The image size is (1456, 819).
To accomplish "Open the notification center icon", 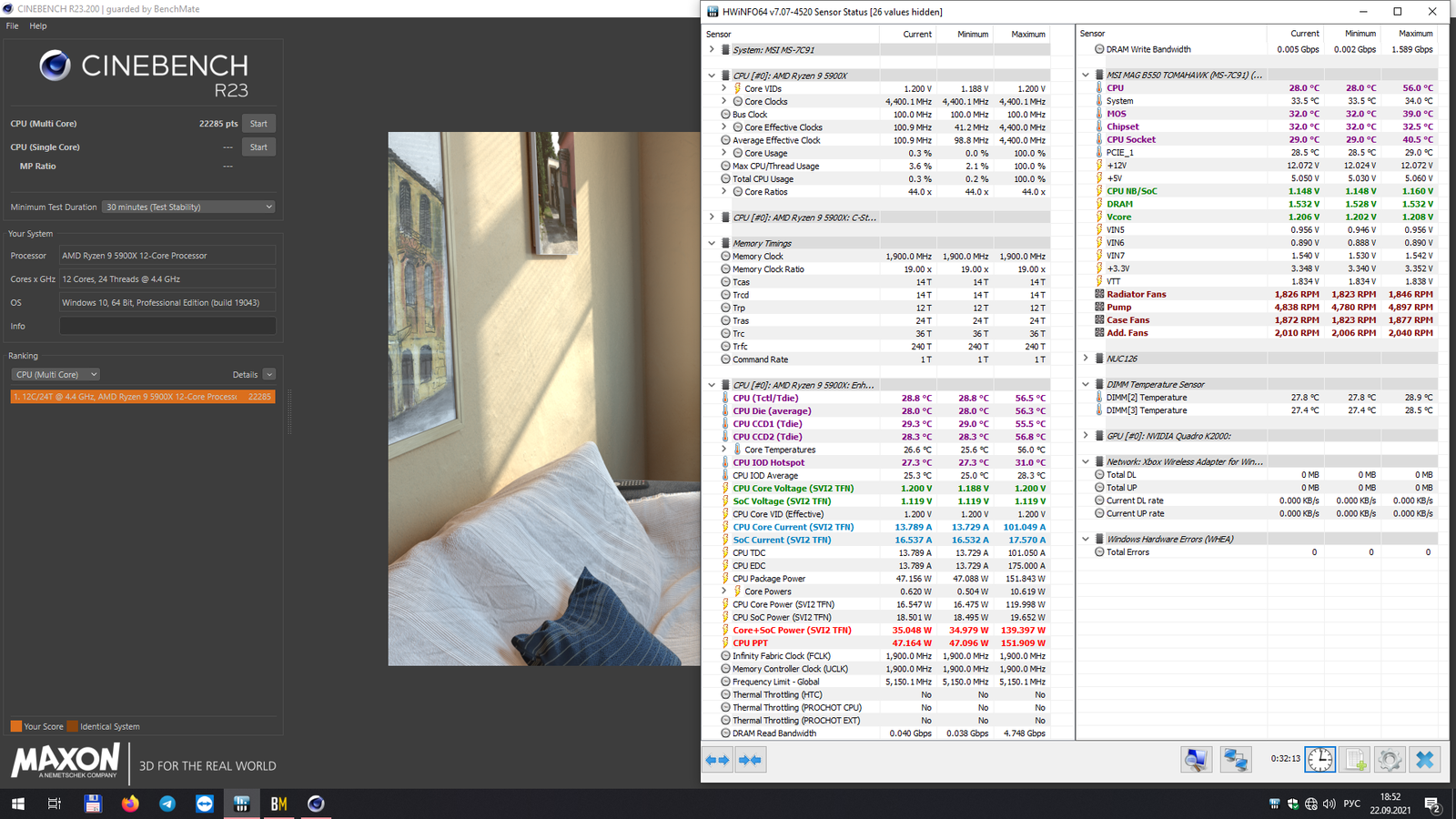I will click(1431, 804).
